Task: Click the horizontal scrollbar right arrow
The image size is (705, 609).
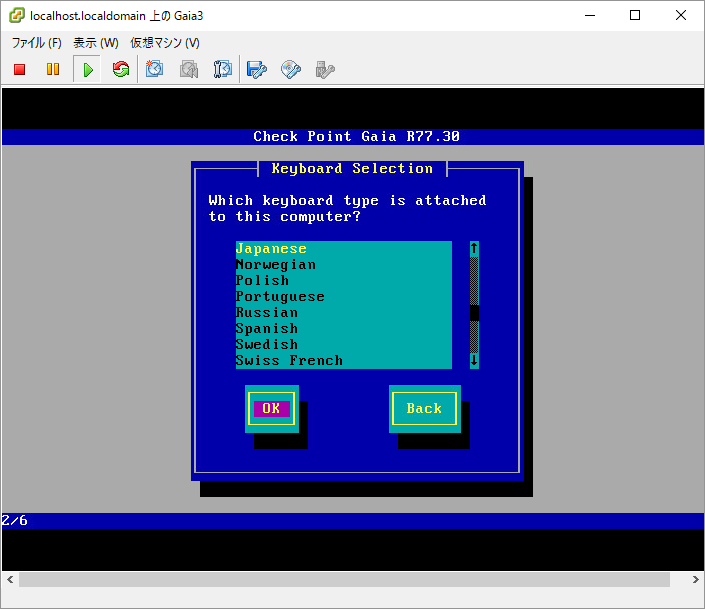Action: (695, 580)
